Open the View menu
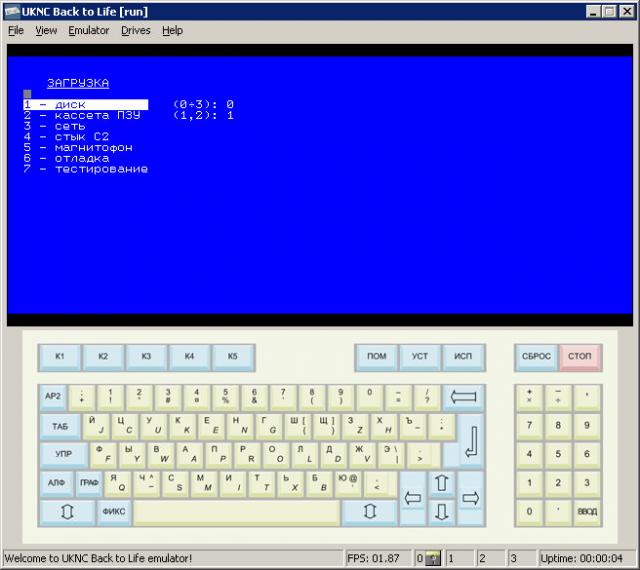640x570 pixels. coord(46,30)
